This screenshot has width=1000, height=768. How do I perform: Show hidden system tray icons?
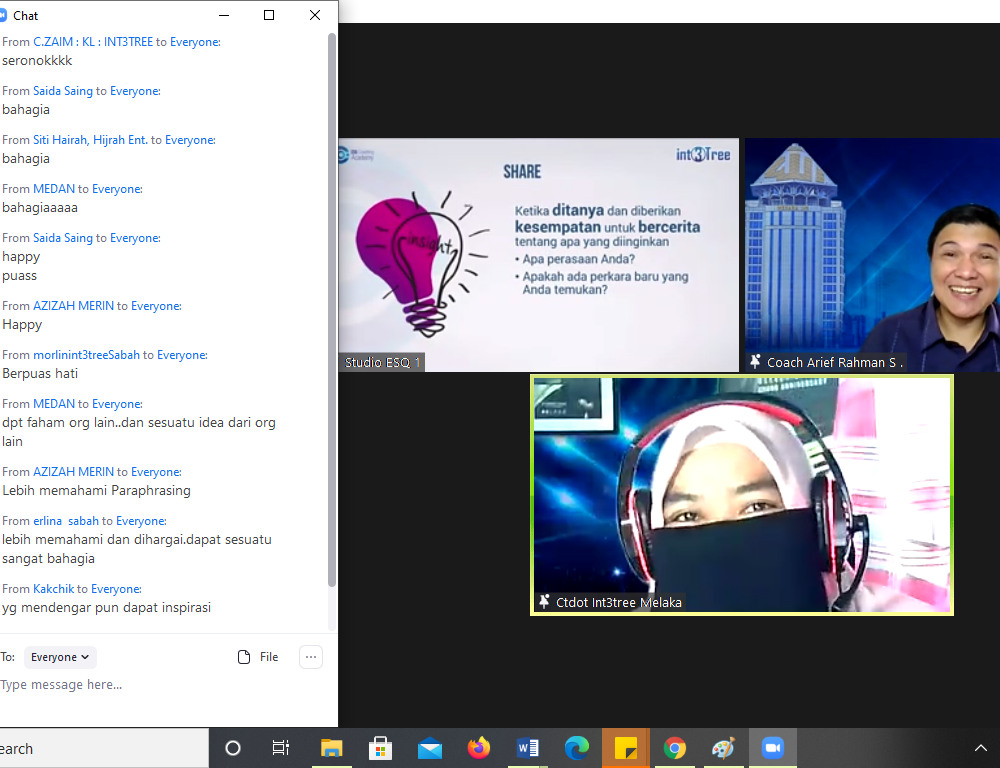click(x=980, y=748)
